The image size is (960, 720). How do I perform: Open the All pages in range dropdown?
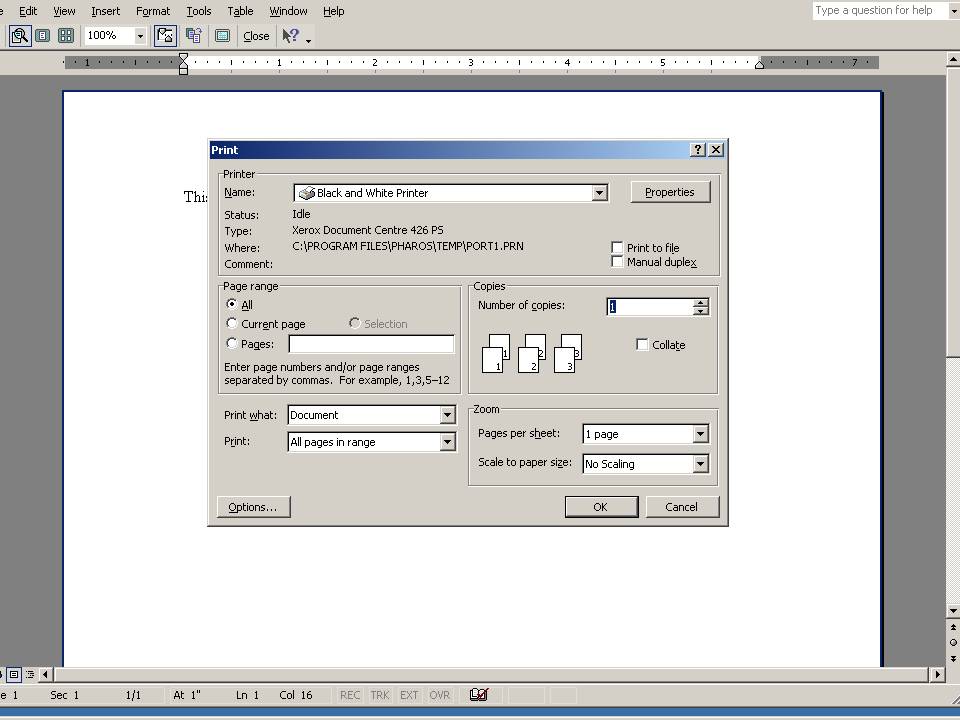(448, 442)
